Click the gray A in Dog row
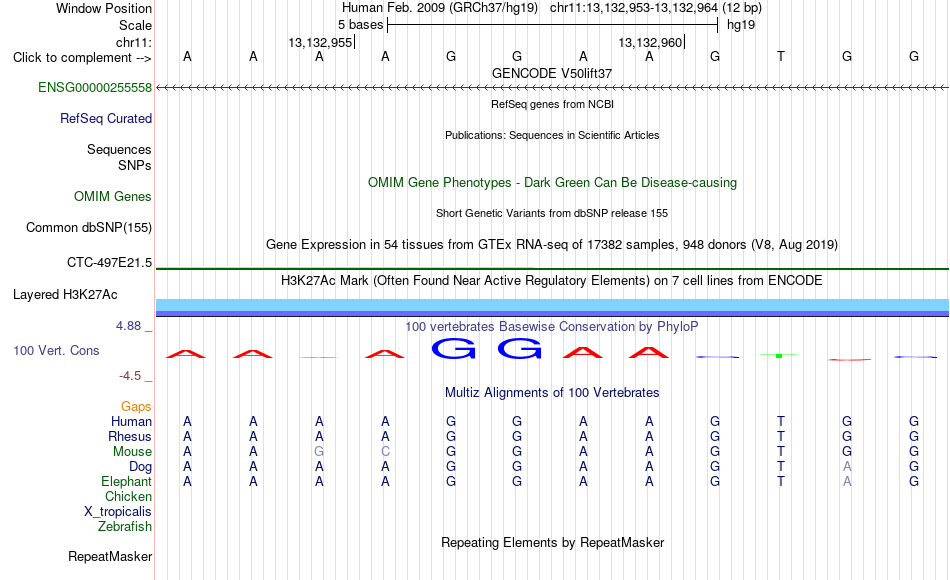The image size is (950, 580). (x=847, y=467)
